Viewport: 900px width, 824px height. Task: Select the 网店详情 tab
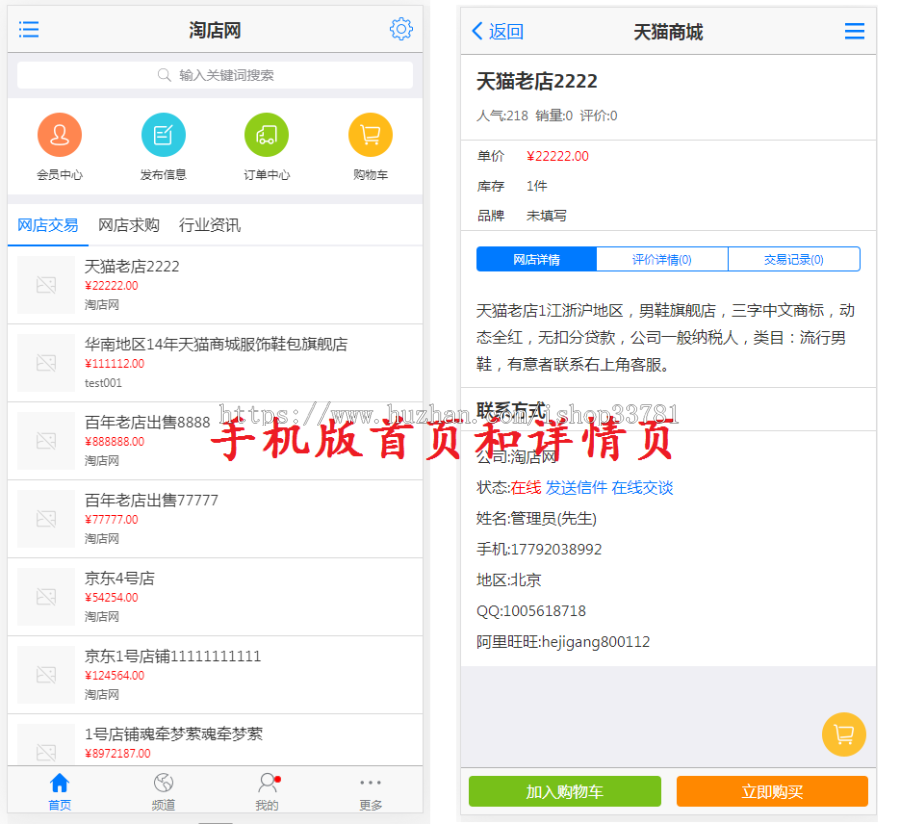(537, 259)
